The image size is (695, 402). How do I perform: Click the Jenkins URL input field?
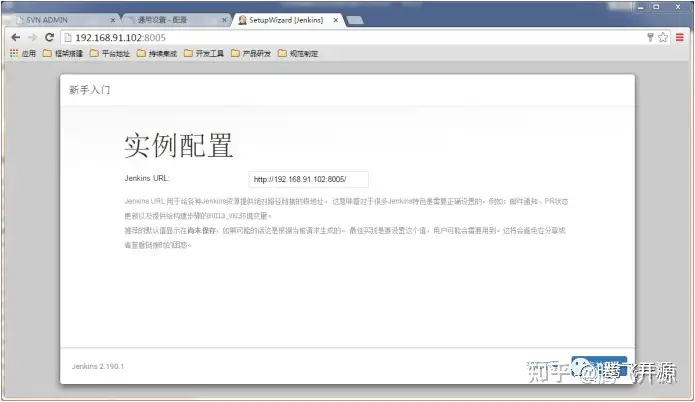(x=308, y=180)
